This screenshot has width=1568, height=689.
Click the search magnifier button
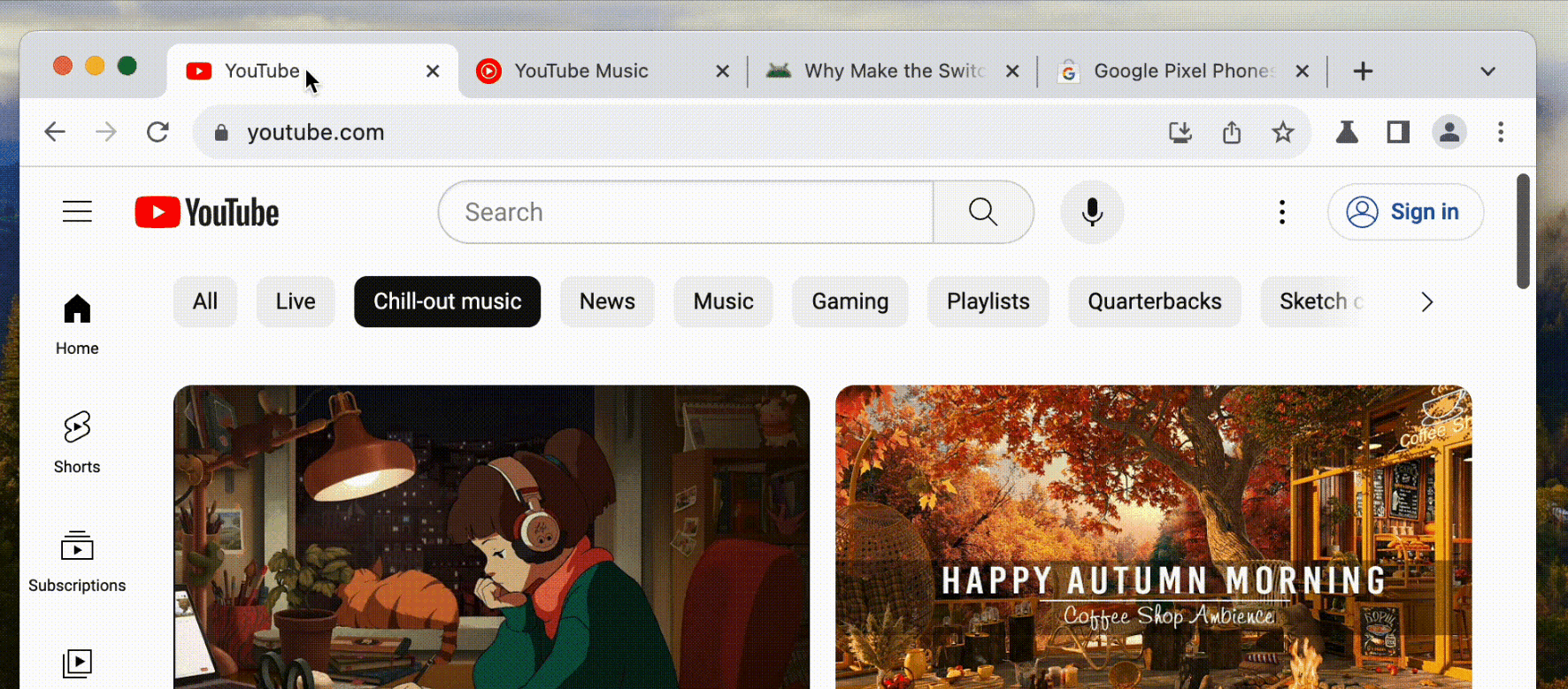pyautogui.click(x=983, y=212)
